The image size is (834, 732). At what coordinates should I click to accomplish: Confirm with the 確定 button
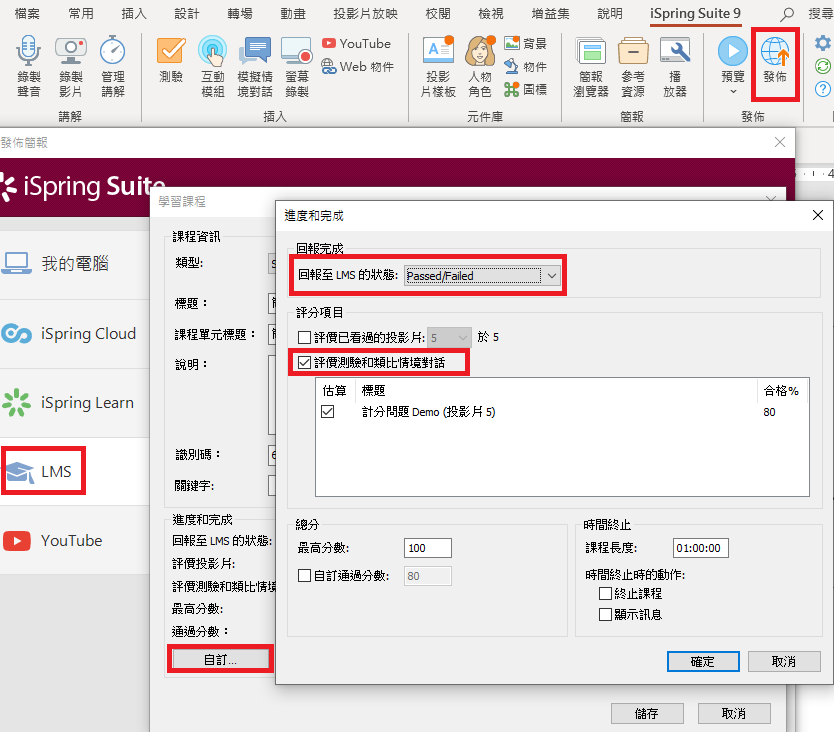tap(703, 661)
